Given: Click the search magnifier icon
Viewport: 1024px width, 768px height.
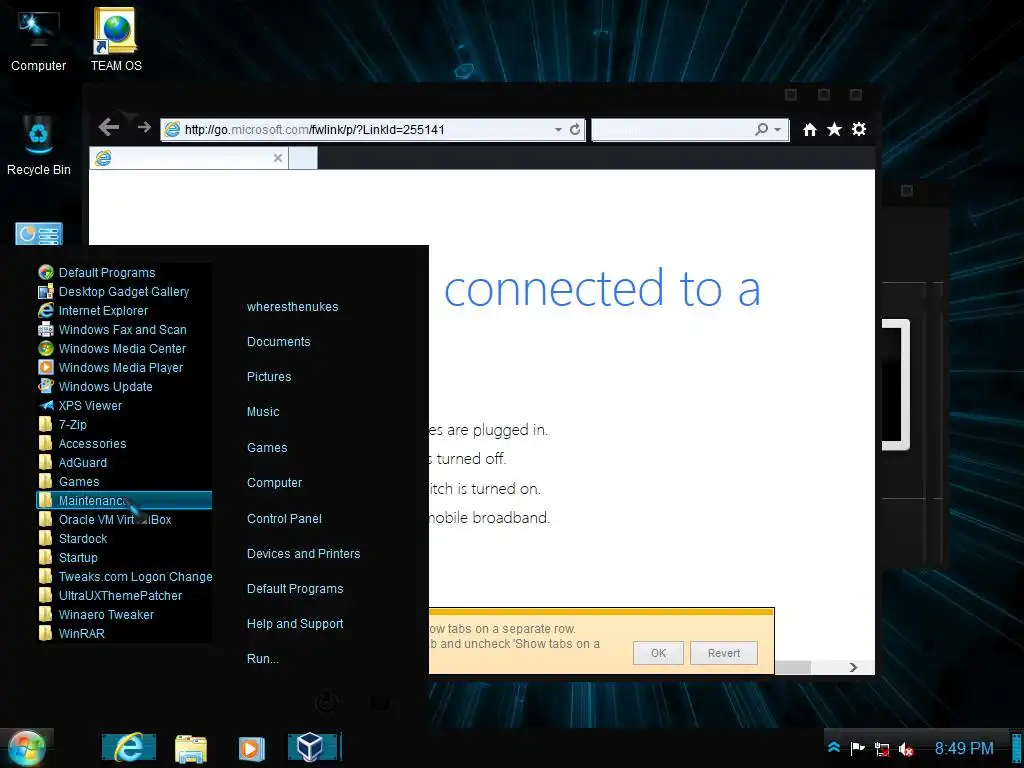Looking at the screenshot, I should 761,129.
